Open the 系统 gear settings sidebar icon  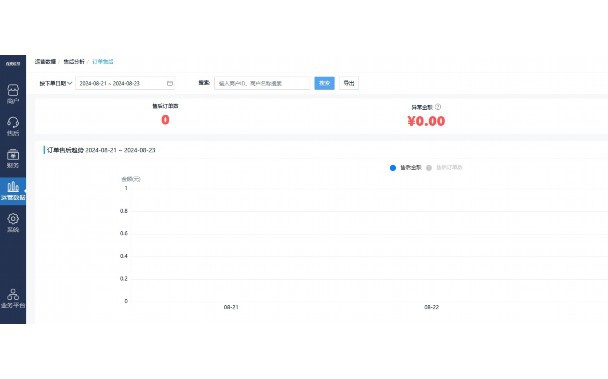[13, 223]
